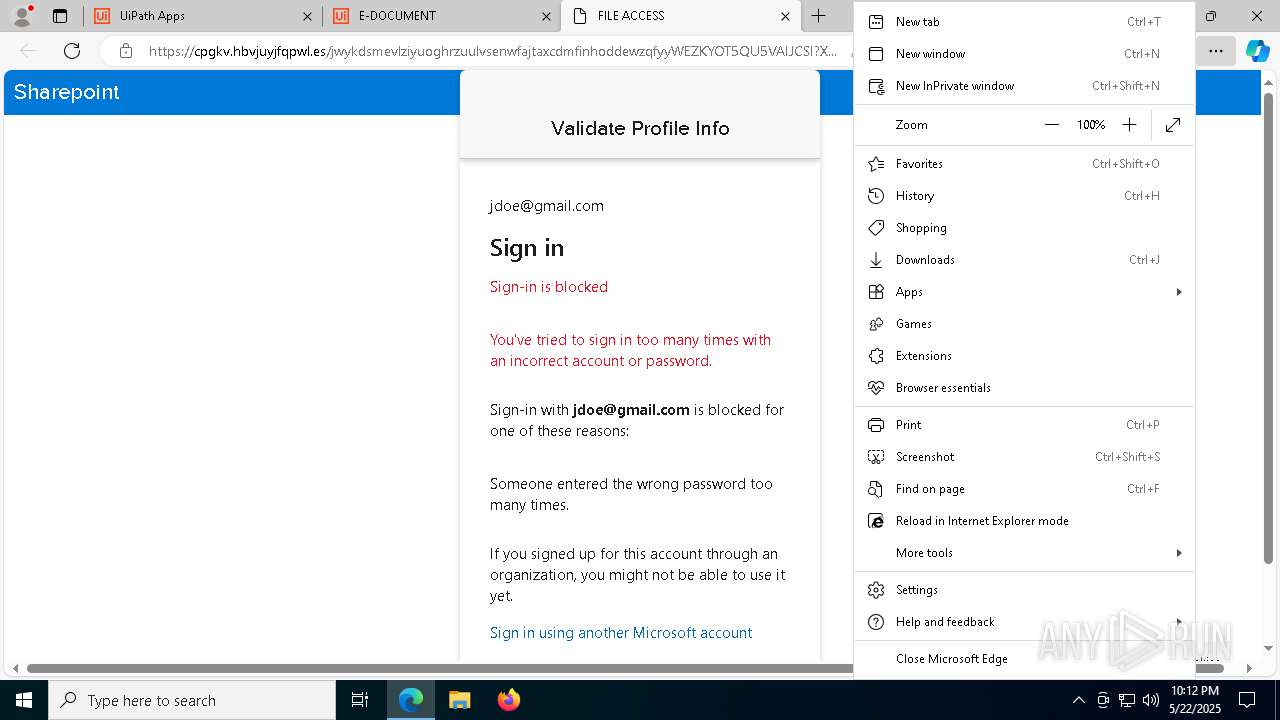The image size is (1280, 720).
Task: Click the New window icon in menu
Action: tap(876, 54)
